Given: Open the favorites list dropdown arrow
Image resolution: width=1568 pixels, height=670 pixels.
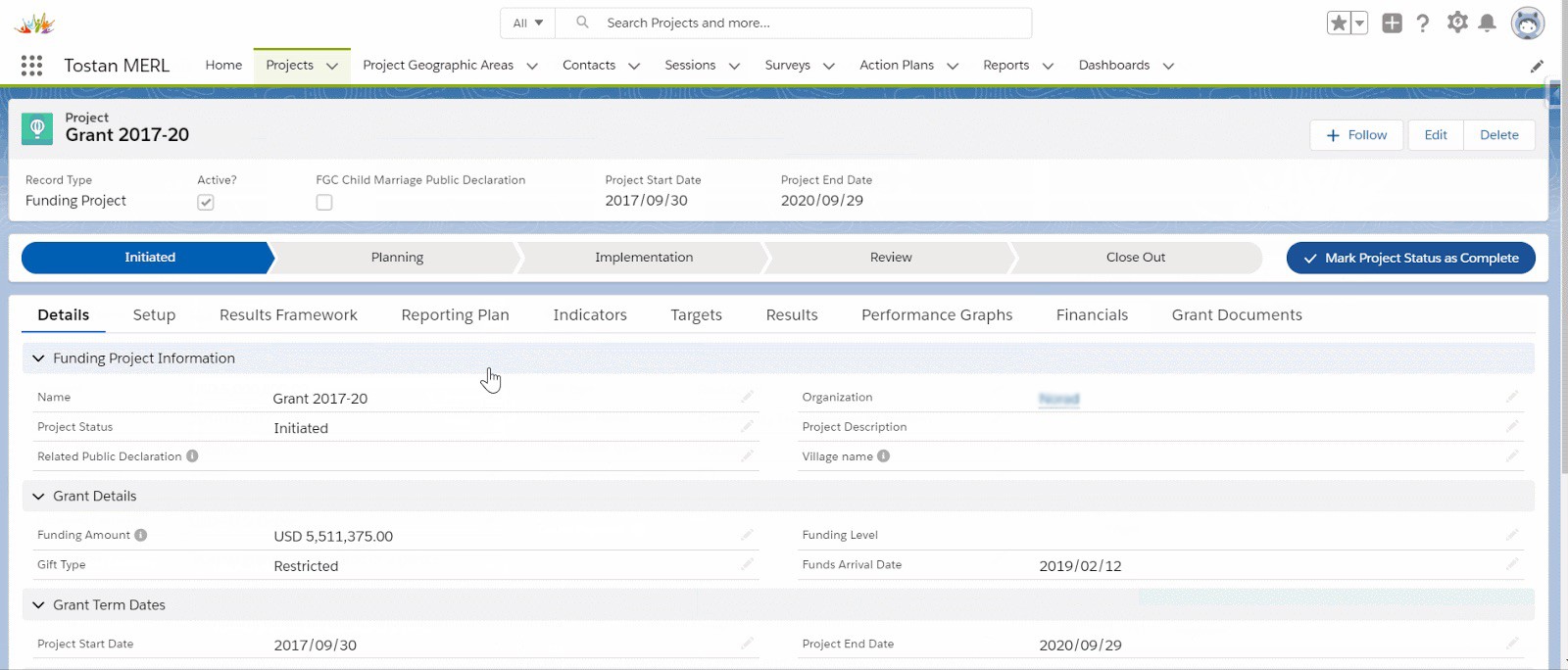Looking at the screenshot, I should (x=1359, y=23).
